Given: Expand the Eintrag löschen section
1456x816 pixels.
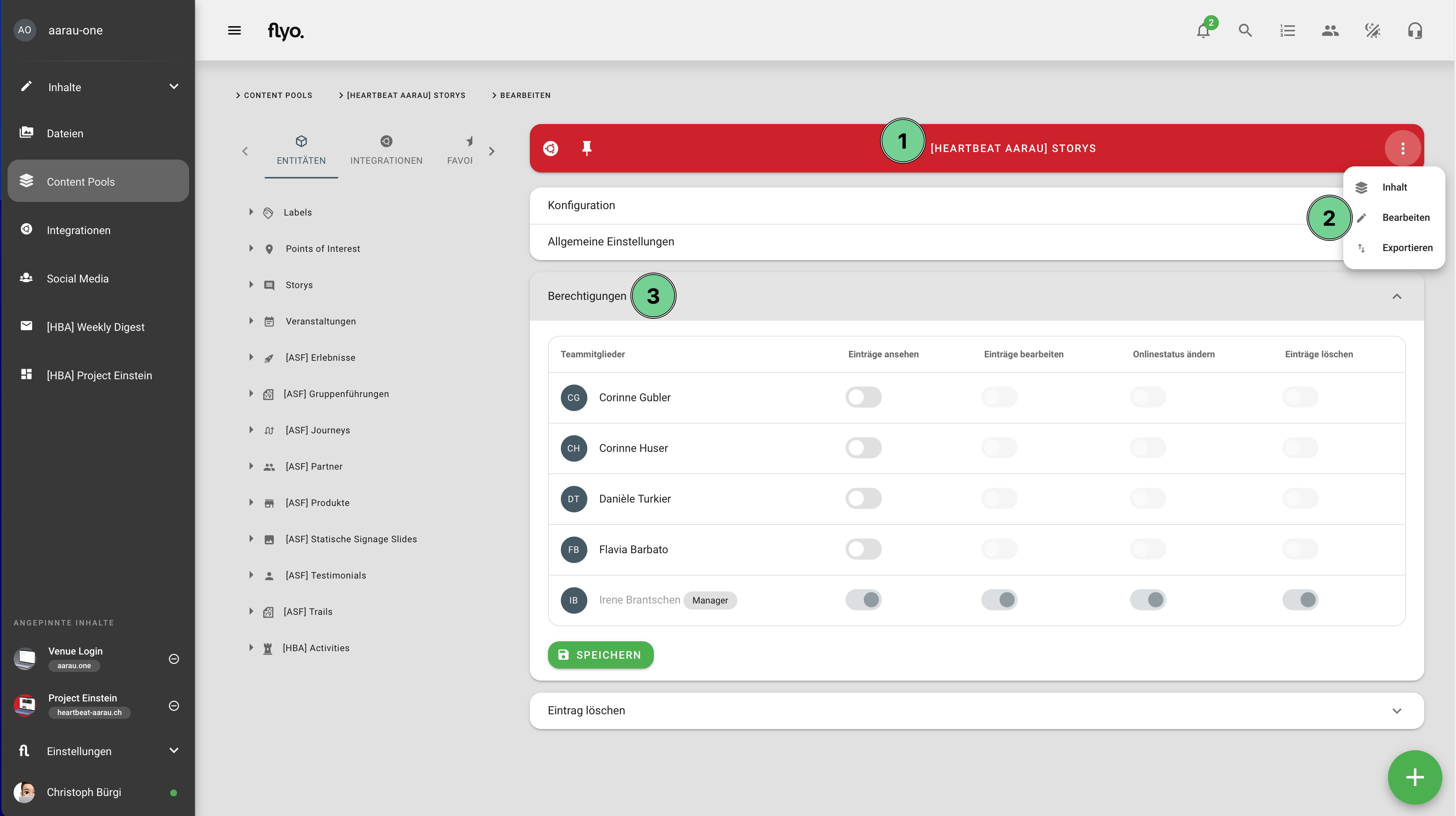Looking at the screenshot, I should (x=1397, y=711).
